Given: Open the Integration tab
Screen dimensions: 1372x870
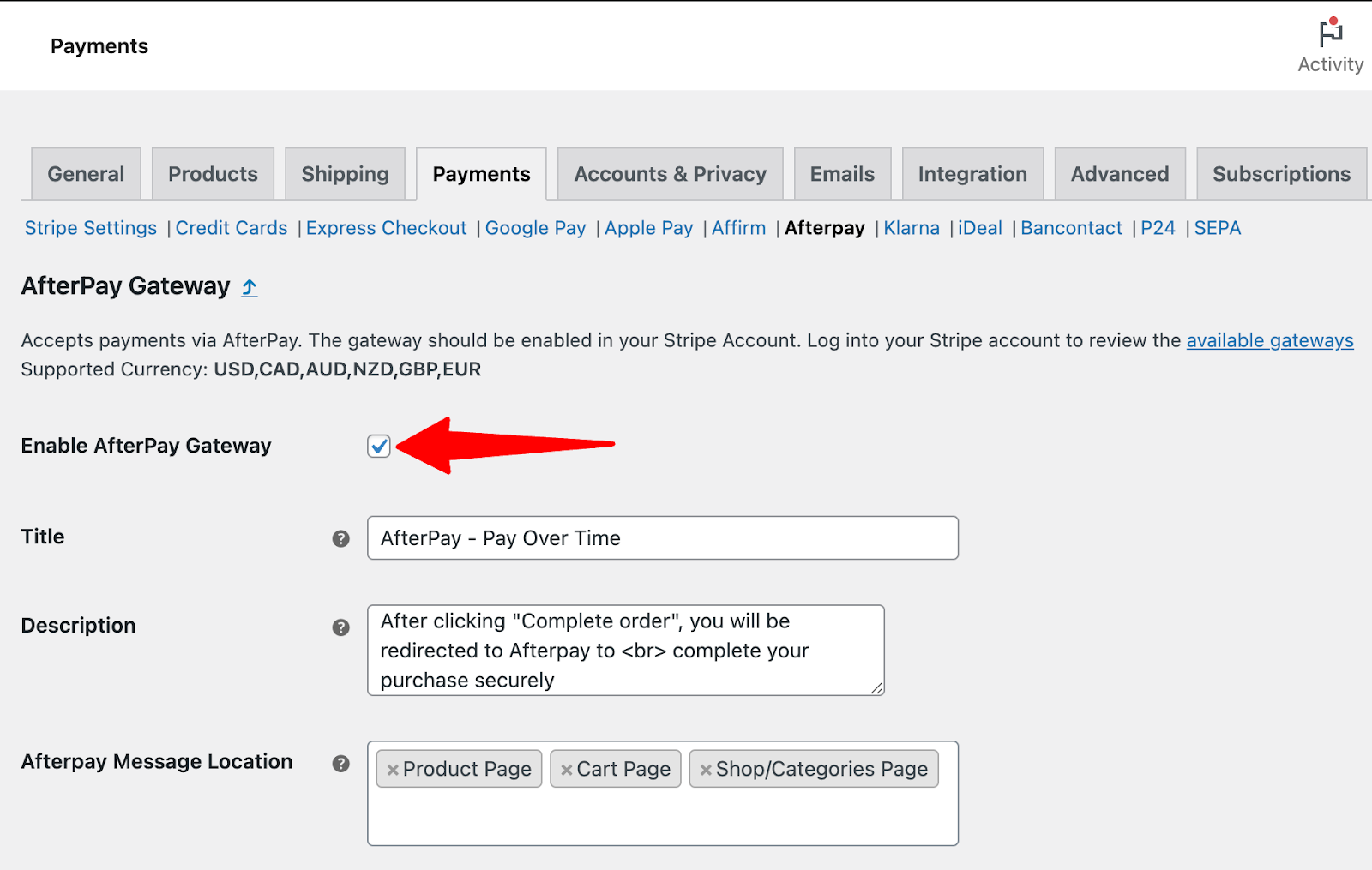Looking at the screenshot, I should tap(972, 174).
